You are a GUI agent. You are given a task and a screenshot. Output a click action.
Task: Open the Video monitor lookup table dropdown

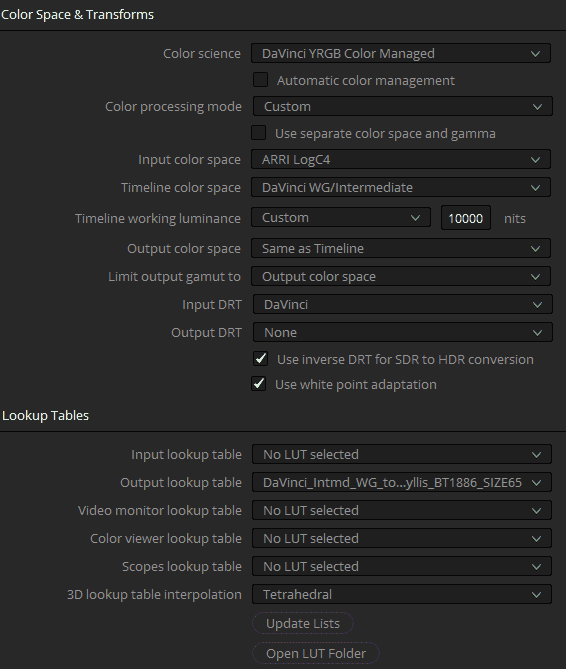tap(401, 510)
